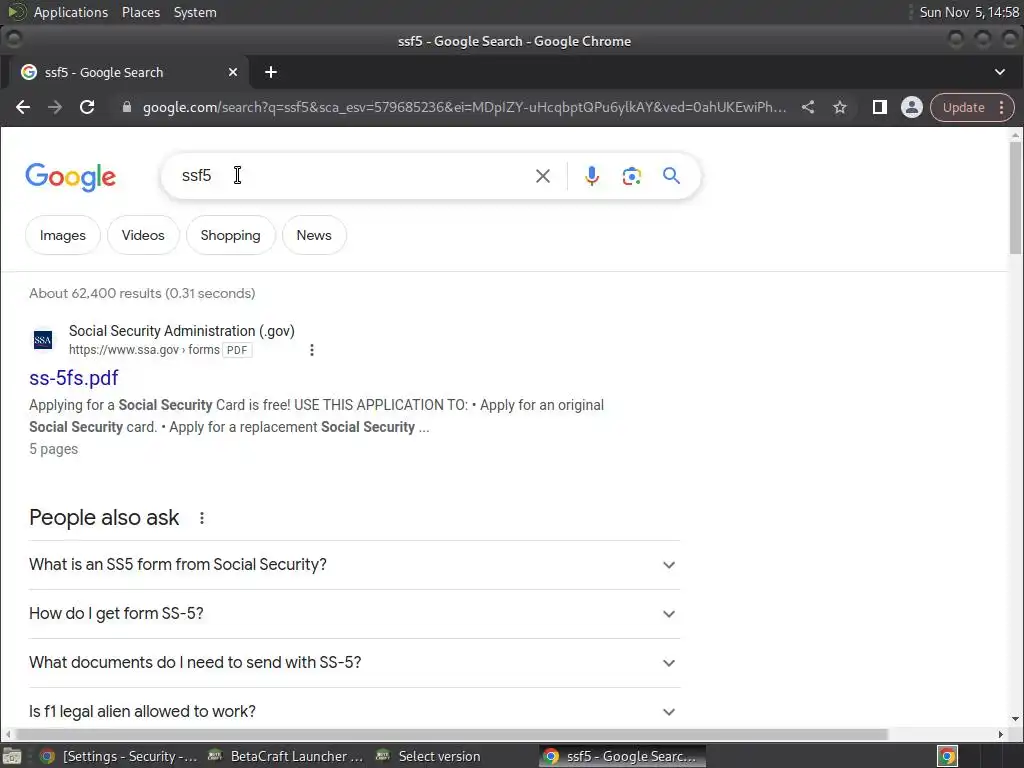The image size is (1024, 768).
Task: Click the 5 pages text
Action: 54,449
